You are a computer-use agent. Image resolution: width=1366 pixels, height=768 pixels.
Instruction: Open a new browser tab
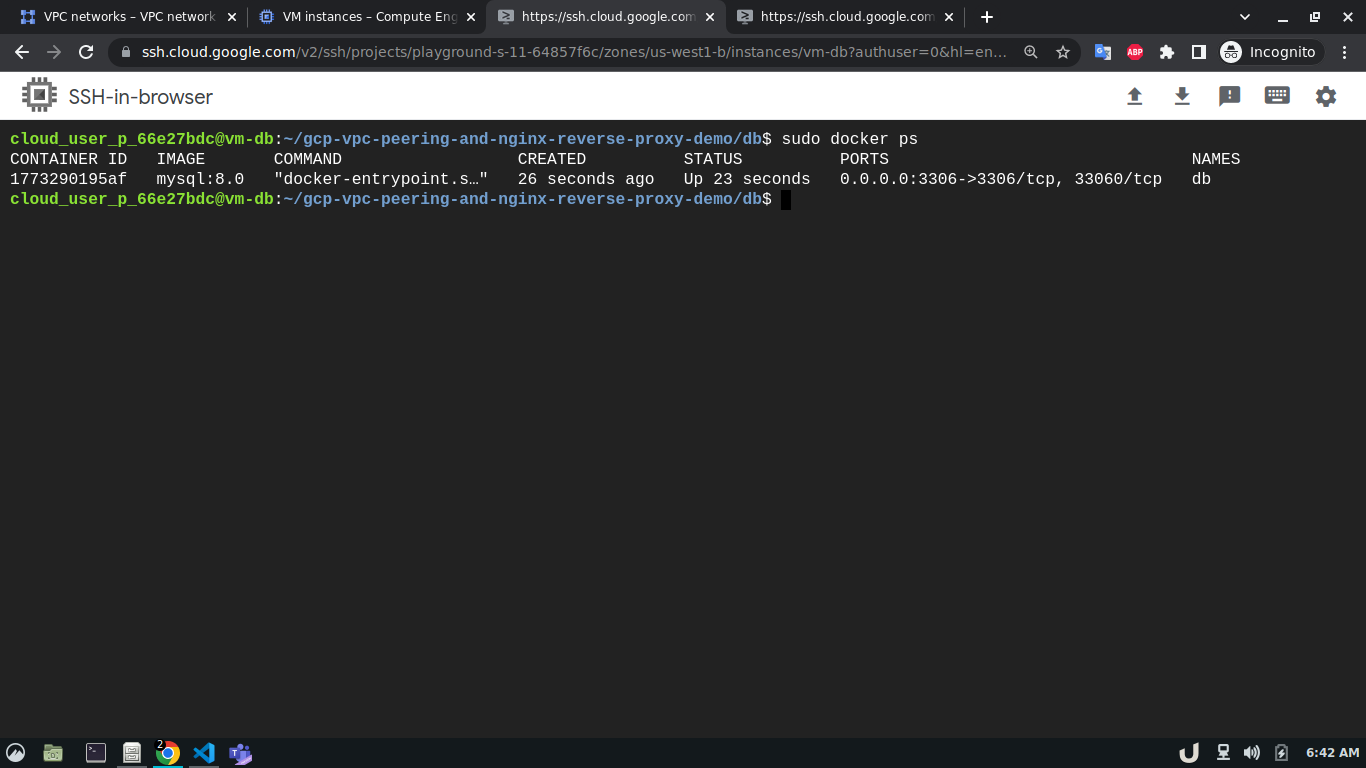[x=987, y=17]
